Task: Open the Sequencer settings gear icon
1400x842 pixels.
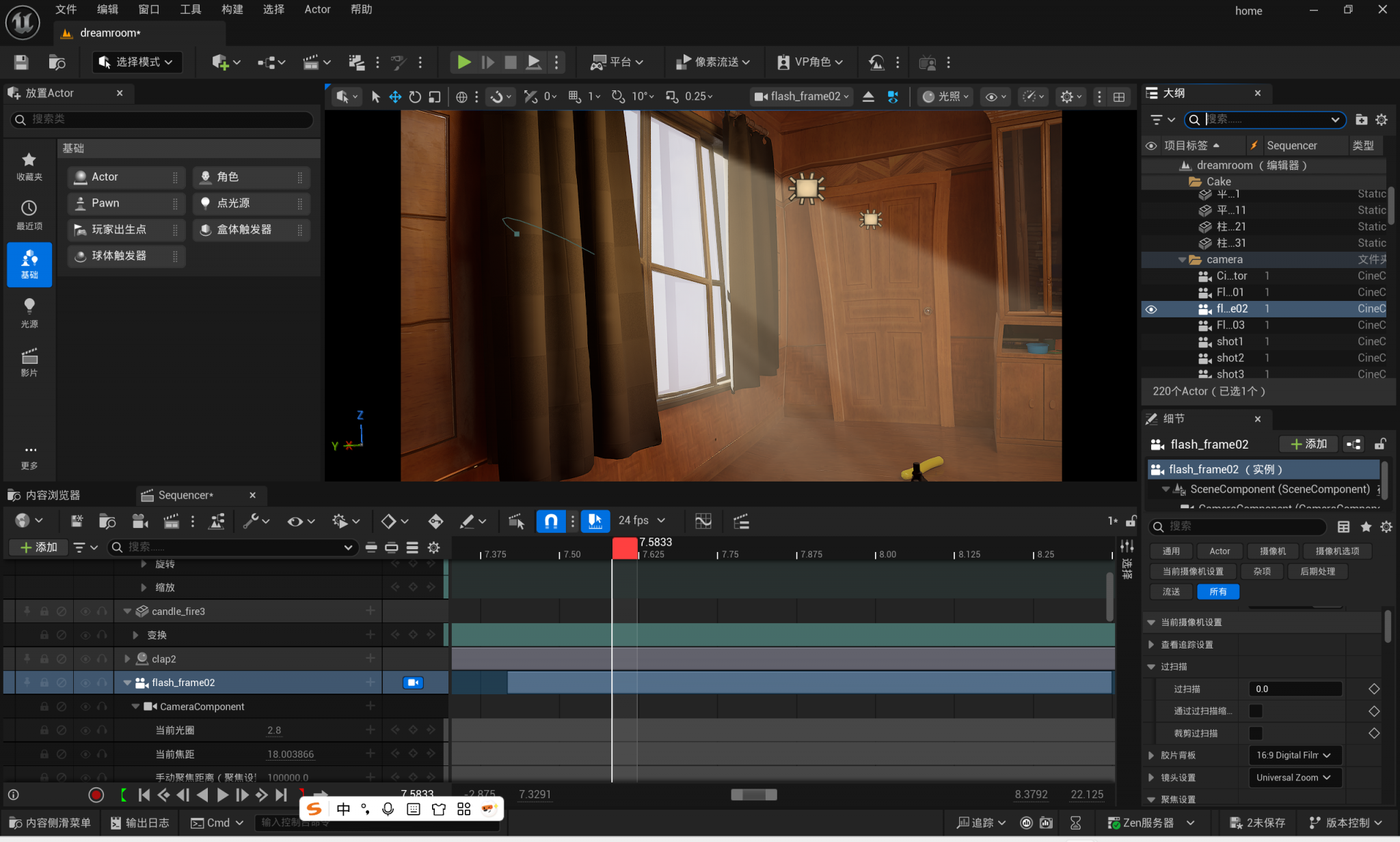Action: pyautogui.click(x=433, y=547)
